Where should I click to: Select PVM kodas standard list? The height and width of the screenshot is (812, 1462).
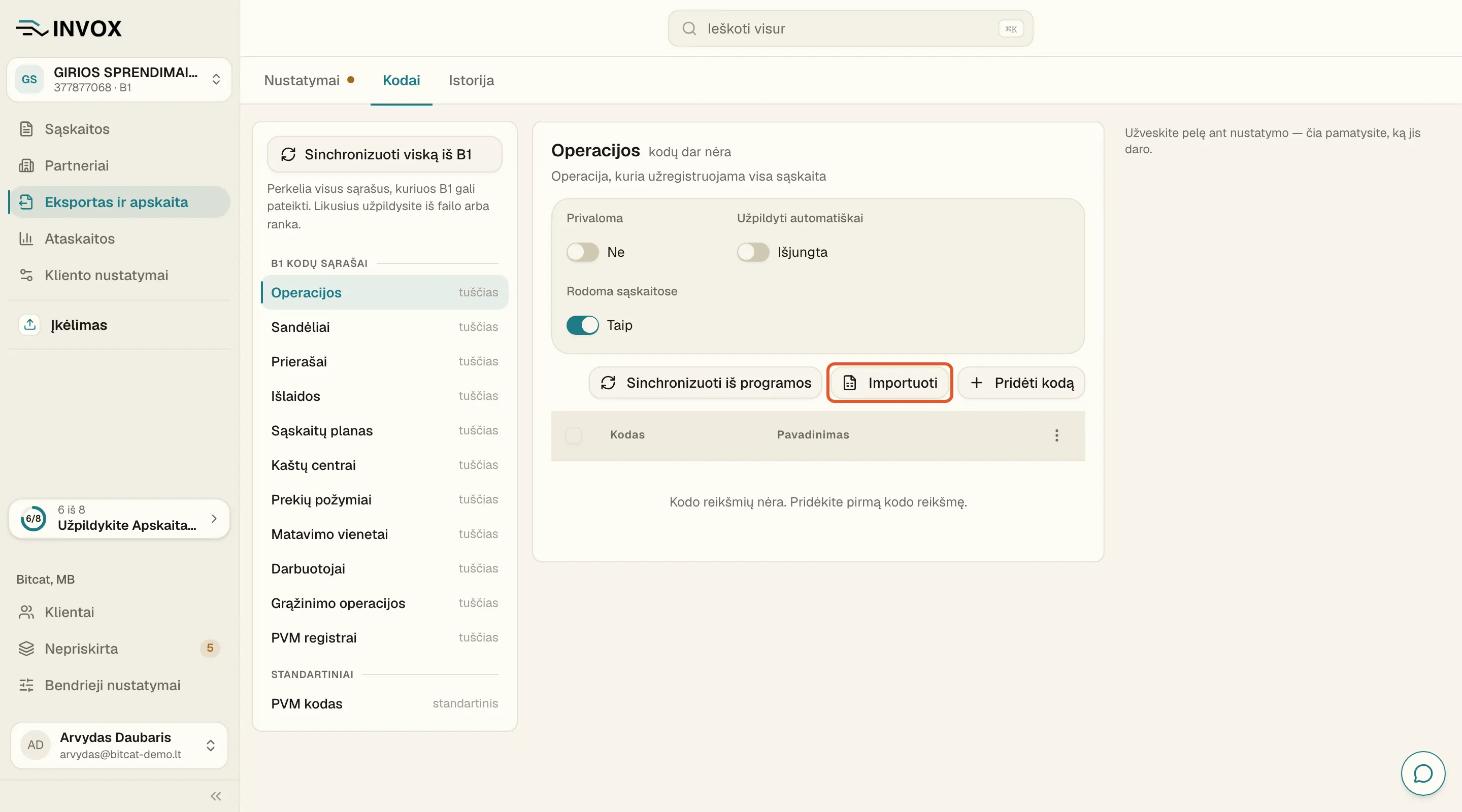pos(384,703)
